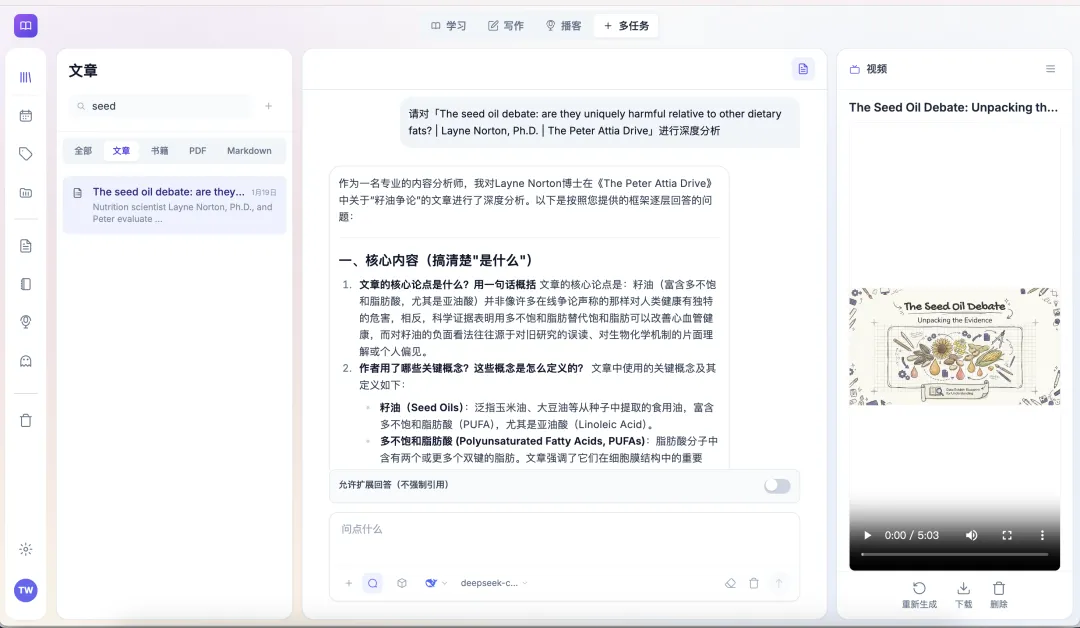Open the DeepSeek provider dropdown

pyautogui.click(x=435, y=583)
